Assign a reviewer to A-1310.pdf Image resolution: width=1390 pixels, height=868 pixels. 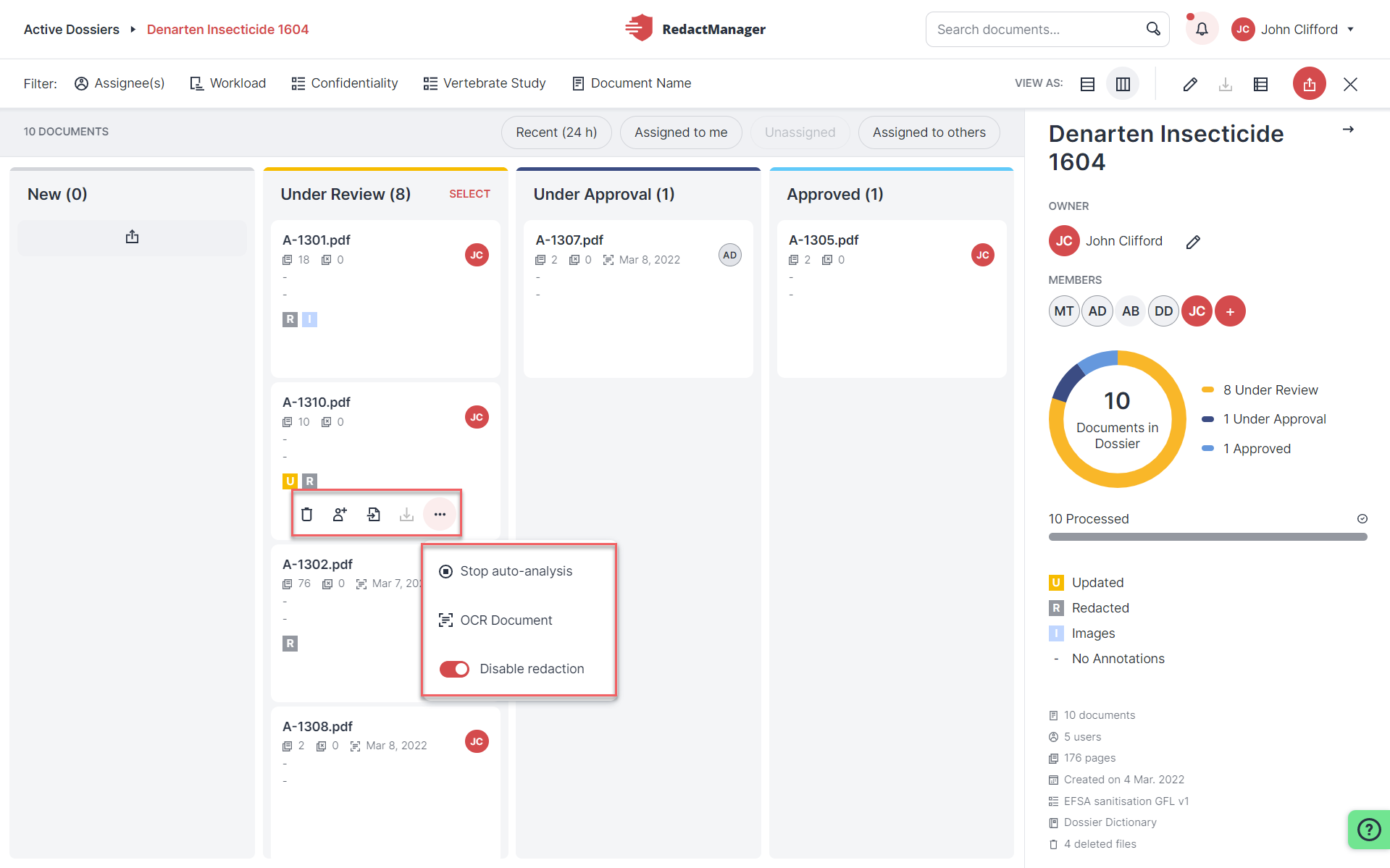[340, 514]
